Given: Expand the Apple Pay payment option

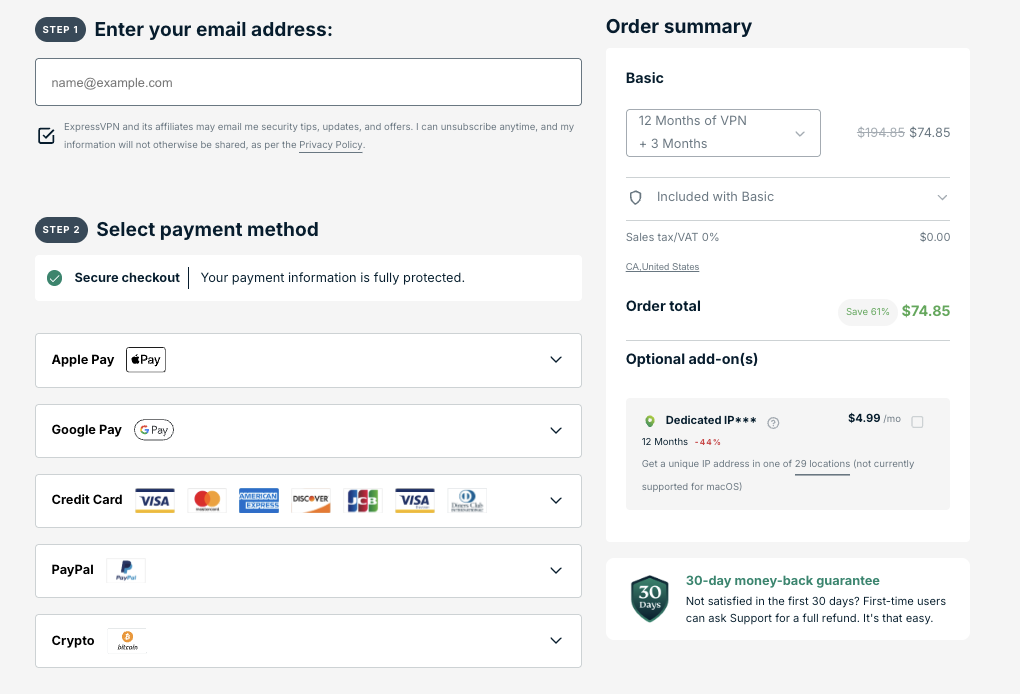Looking at the screenshot, I should click(x=556, y=360).
